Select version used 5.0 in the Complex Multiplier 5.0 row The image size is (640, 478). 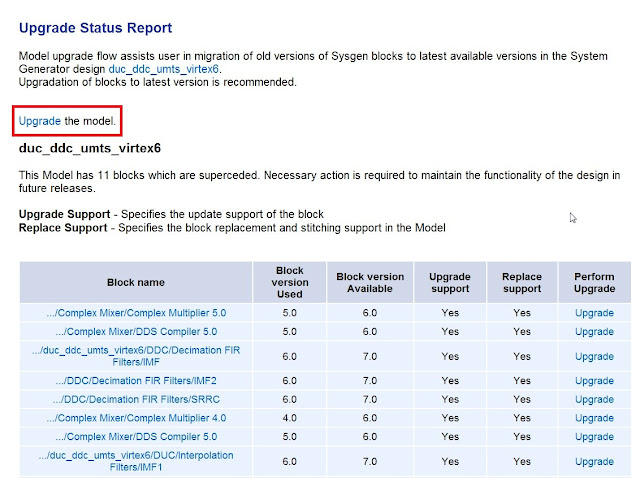[289, 313]
